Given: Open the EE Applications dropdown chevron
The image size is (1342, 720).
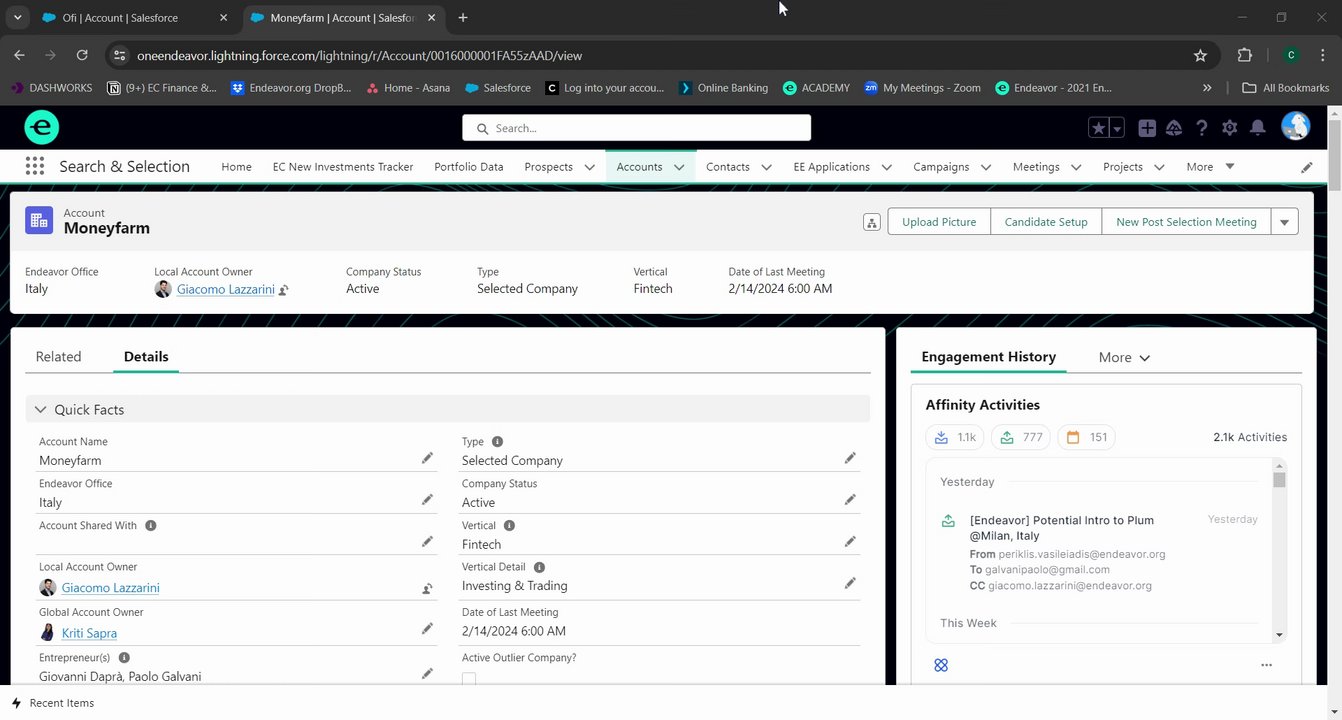Looking at the screenshot, I should tap(886, 167).
